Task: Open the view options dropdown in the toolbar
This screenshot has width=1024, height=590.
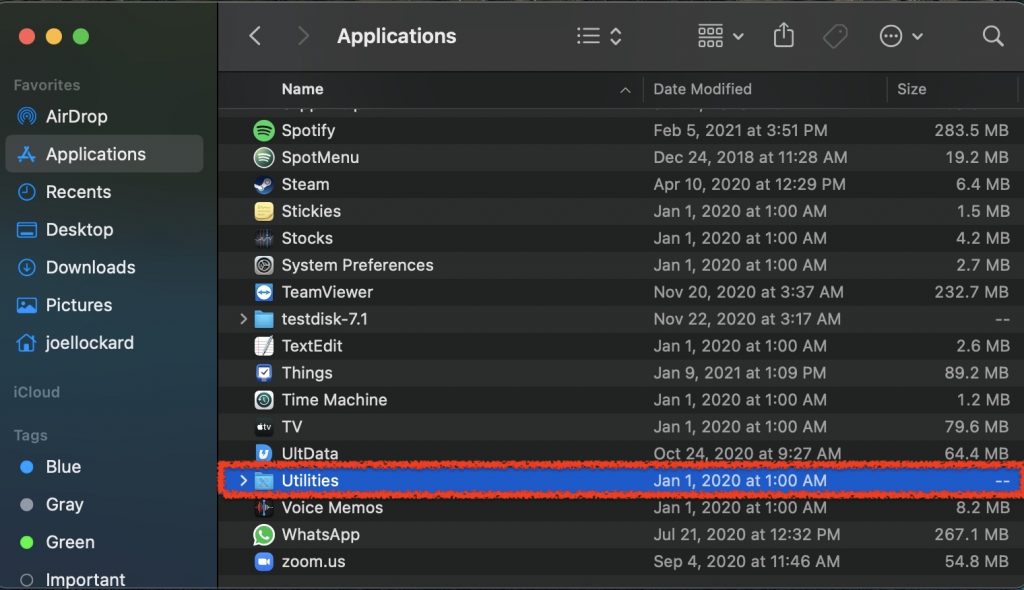Action: (x=598, y=35)
